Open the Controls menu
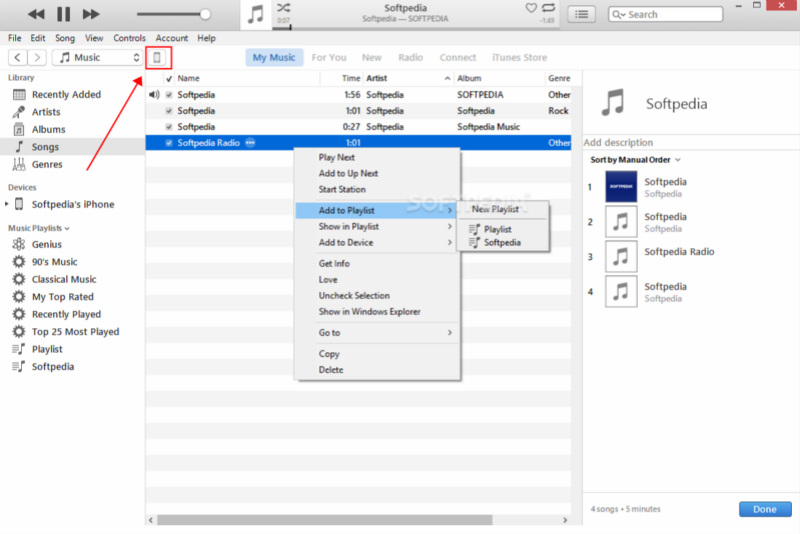The width and height of the screenshot is (800, 534). coord(129,38)
